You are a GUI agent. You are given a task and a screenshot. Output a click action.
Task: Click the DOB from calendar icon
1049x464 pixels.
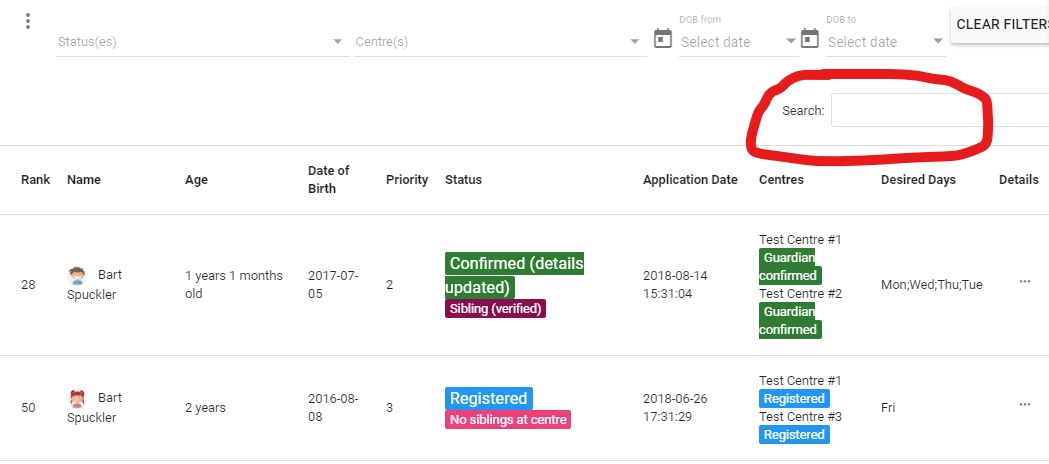(662, 38)
